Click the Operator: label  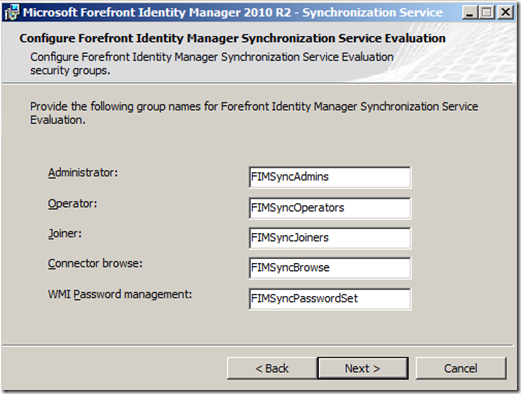coord(72,203)
